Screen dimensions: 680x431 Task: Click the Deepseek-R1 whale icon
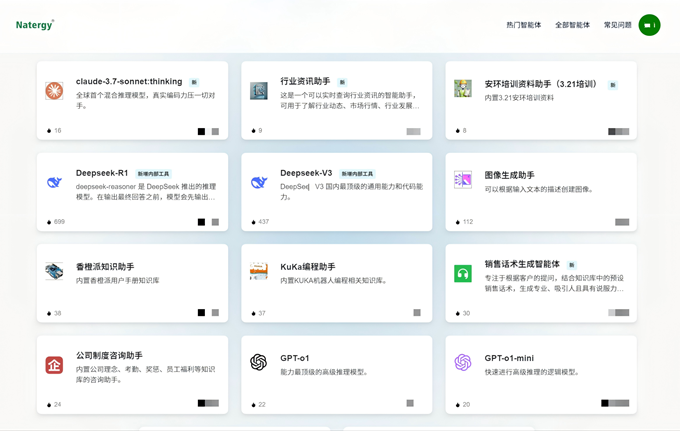pos(54,182)
